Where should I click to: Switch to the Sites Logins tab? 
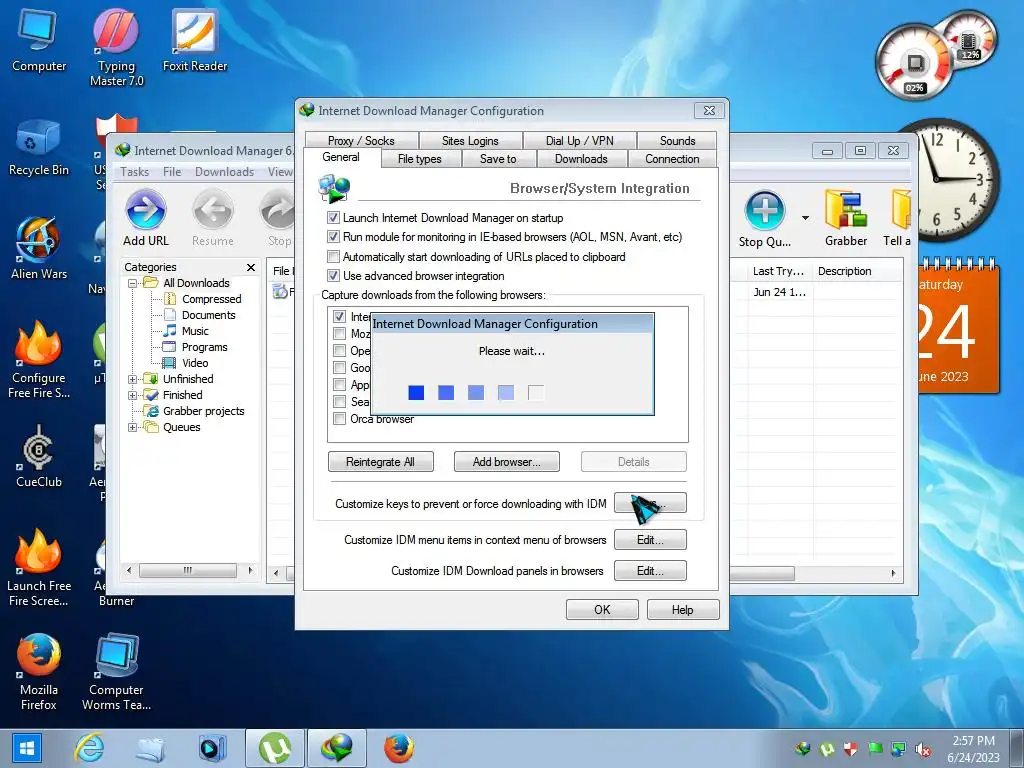pos(470,140)
